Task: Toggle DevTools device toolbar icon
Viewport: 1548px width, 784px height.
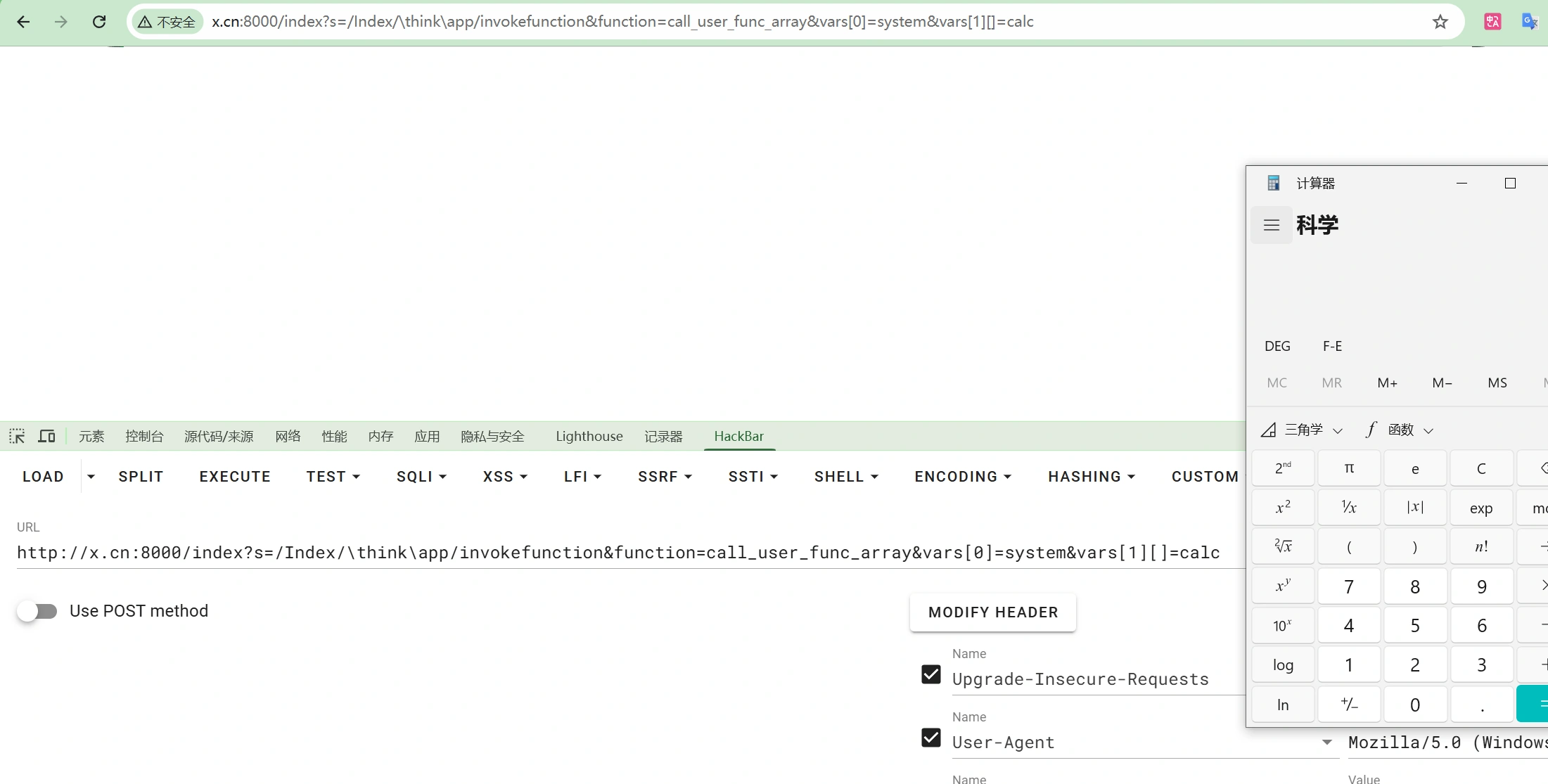Action: (46, 436)
